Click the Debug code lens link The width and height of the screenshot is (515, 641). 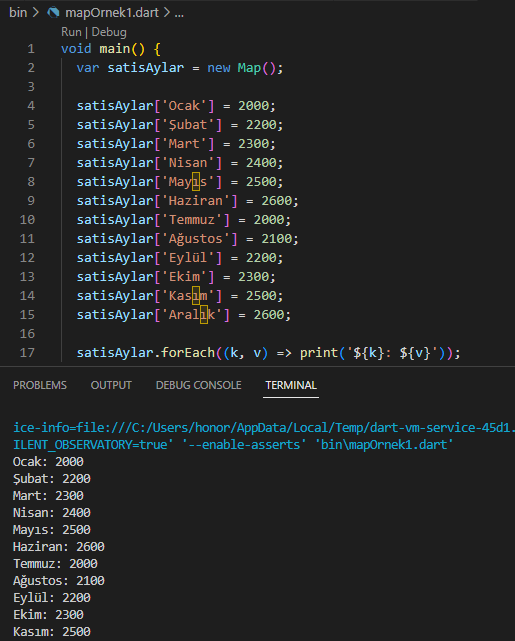[109, 32]
